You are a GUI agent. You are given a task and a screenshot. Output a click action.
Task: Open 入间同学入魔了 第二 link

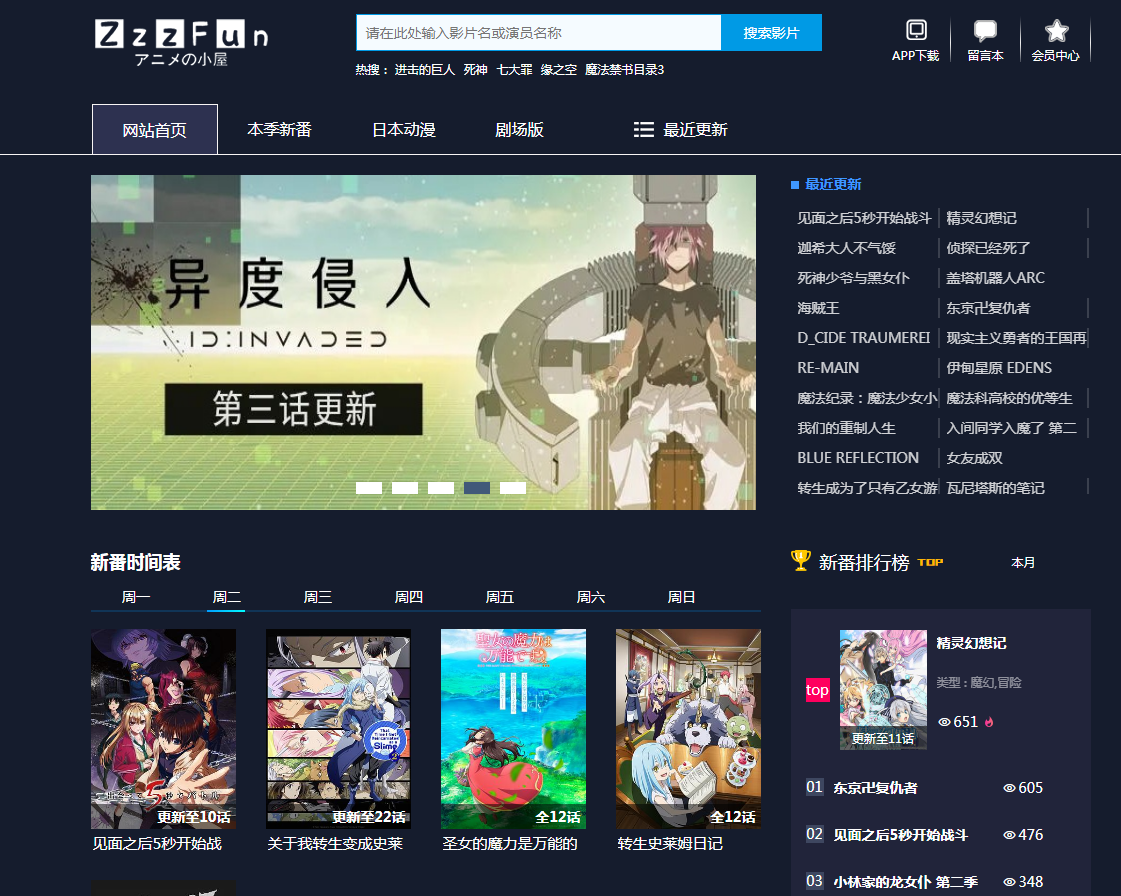click(1011, 428)
